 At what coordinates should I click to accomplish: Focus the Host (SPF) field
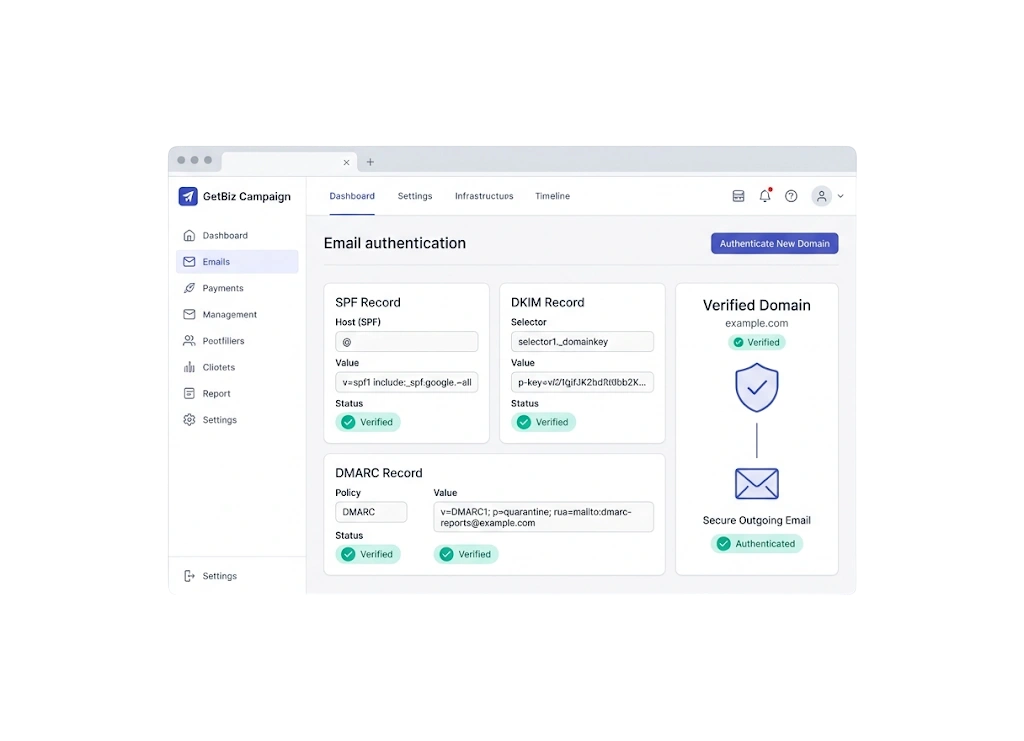(x=406, y=341)
